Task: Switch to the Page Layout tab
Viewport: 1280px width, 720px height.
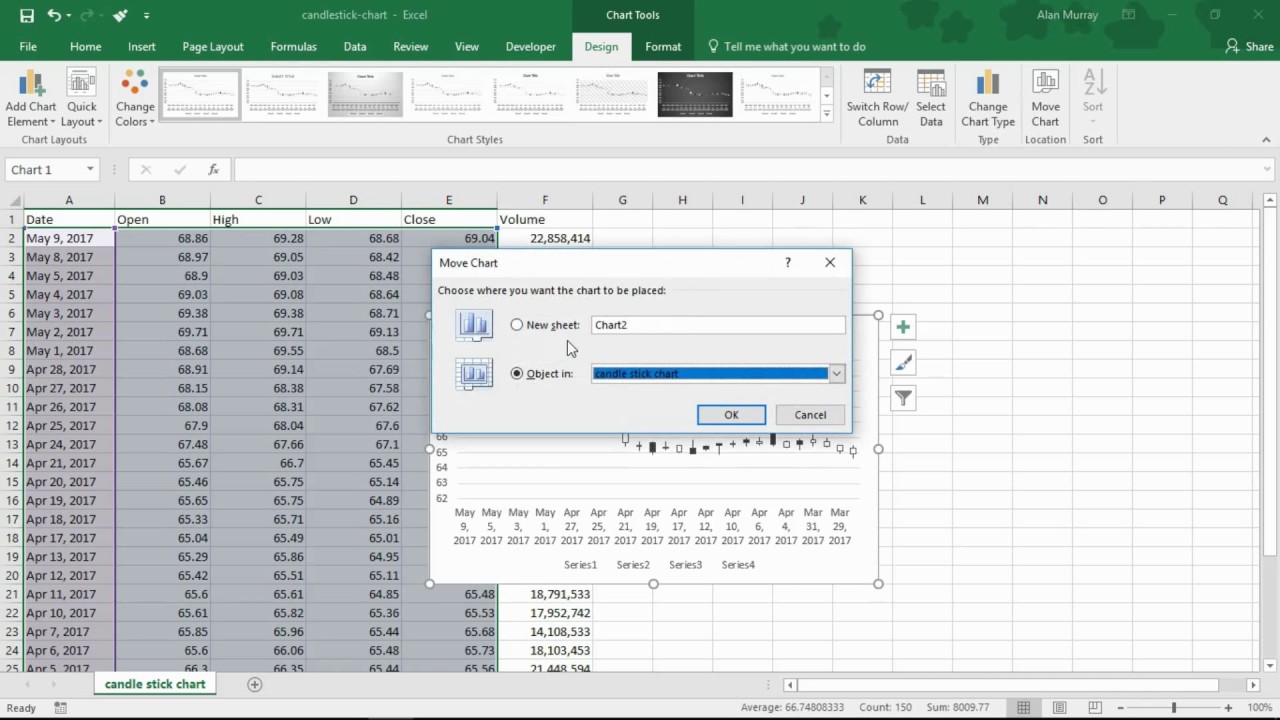Action: [213, 46]
